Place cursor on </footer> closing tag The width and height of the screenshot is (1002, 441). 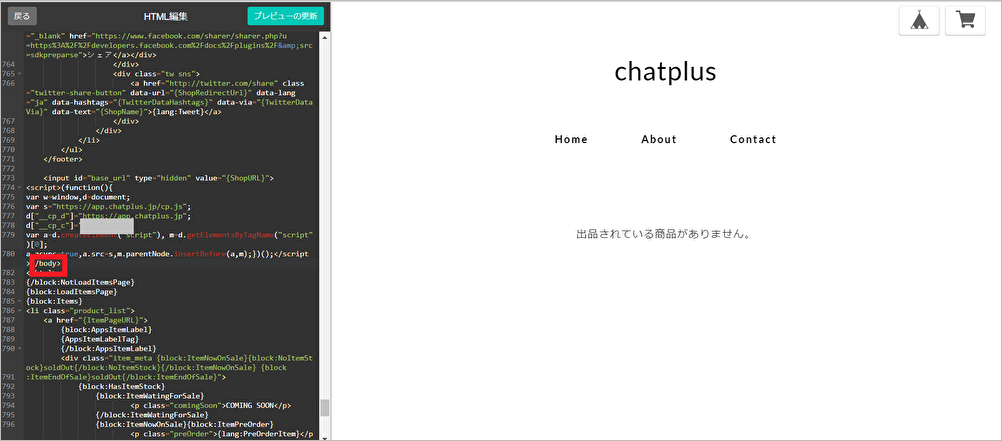pos(63,159)
